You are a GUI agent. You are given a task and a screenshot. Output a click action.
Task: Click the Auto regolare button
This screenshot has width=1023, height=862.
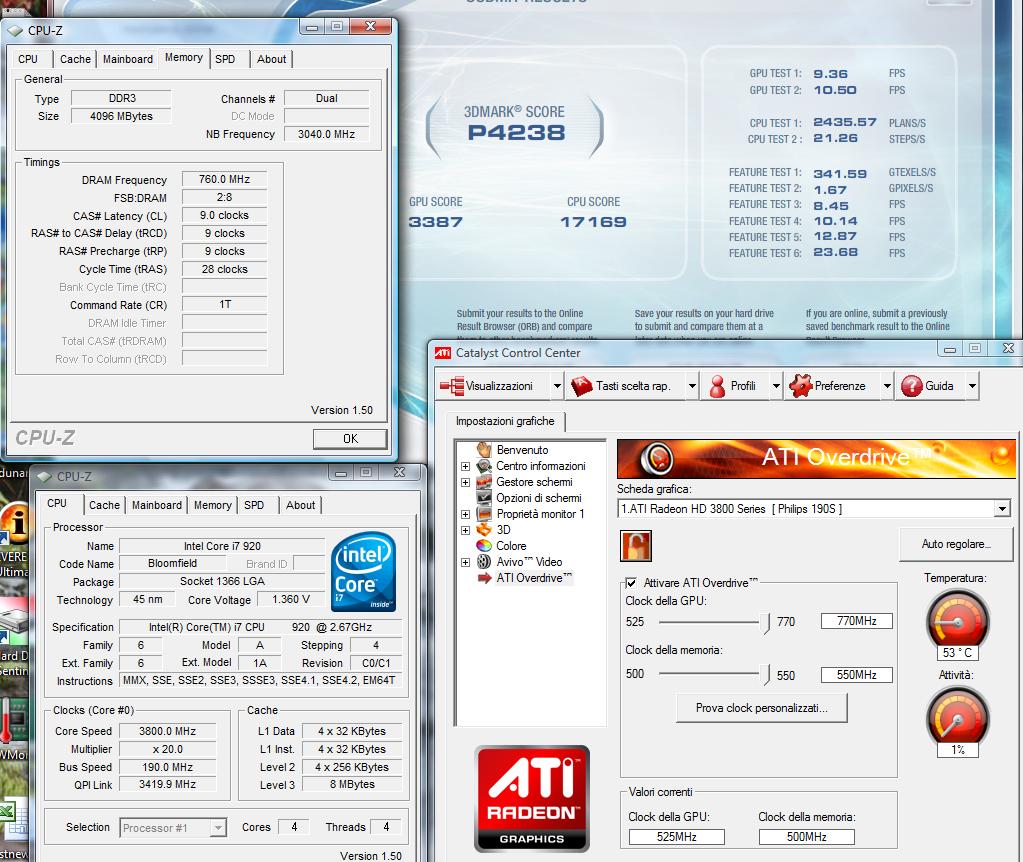[x=956, y=544]
